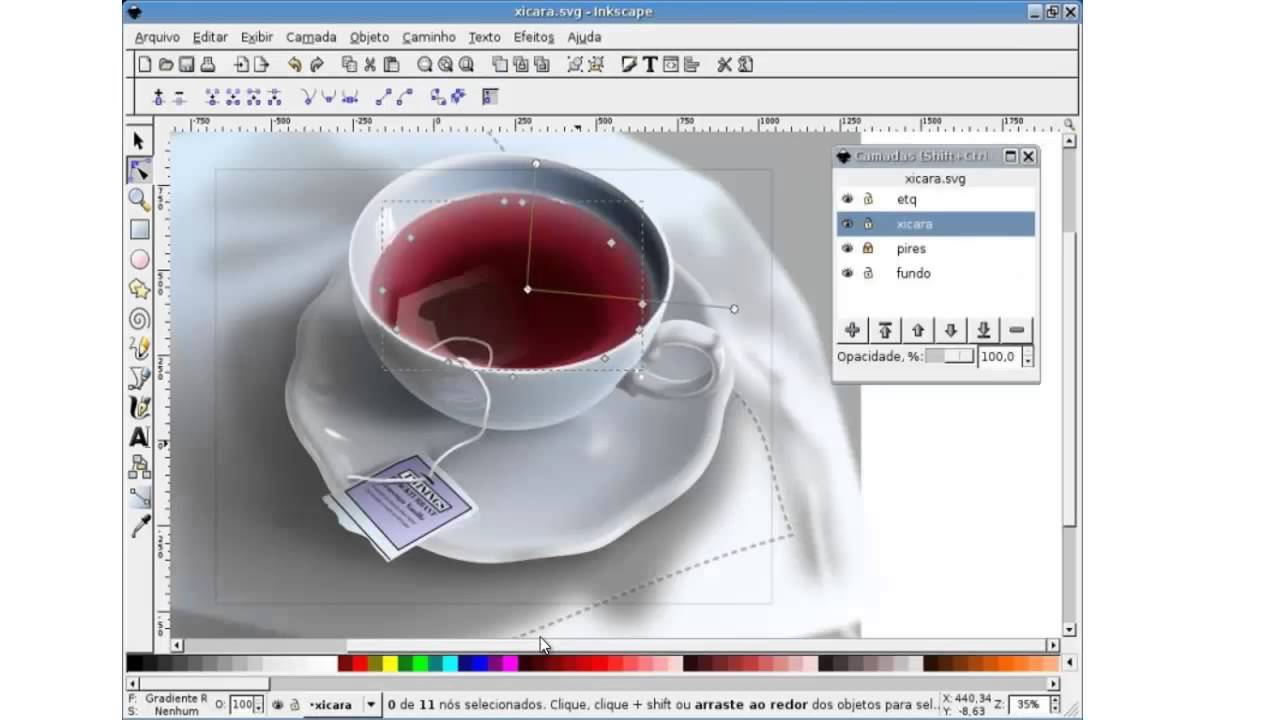Select the Spiral tool
Viewport: 1280px width, 720px height.
click(x=139, y=319)
